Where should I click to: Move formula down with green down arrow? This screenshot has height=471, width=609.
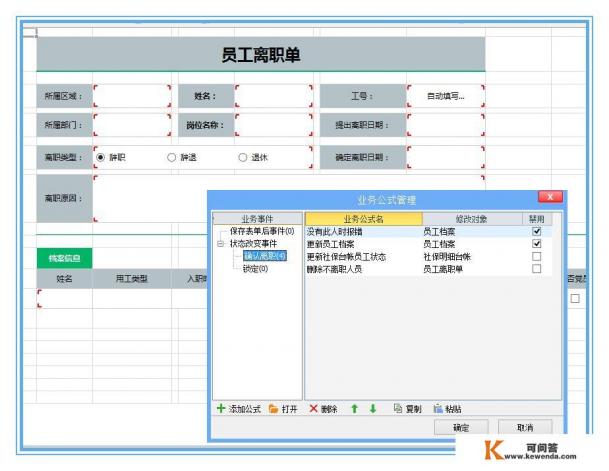(x=373, y=408)
